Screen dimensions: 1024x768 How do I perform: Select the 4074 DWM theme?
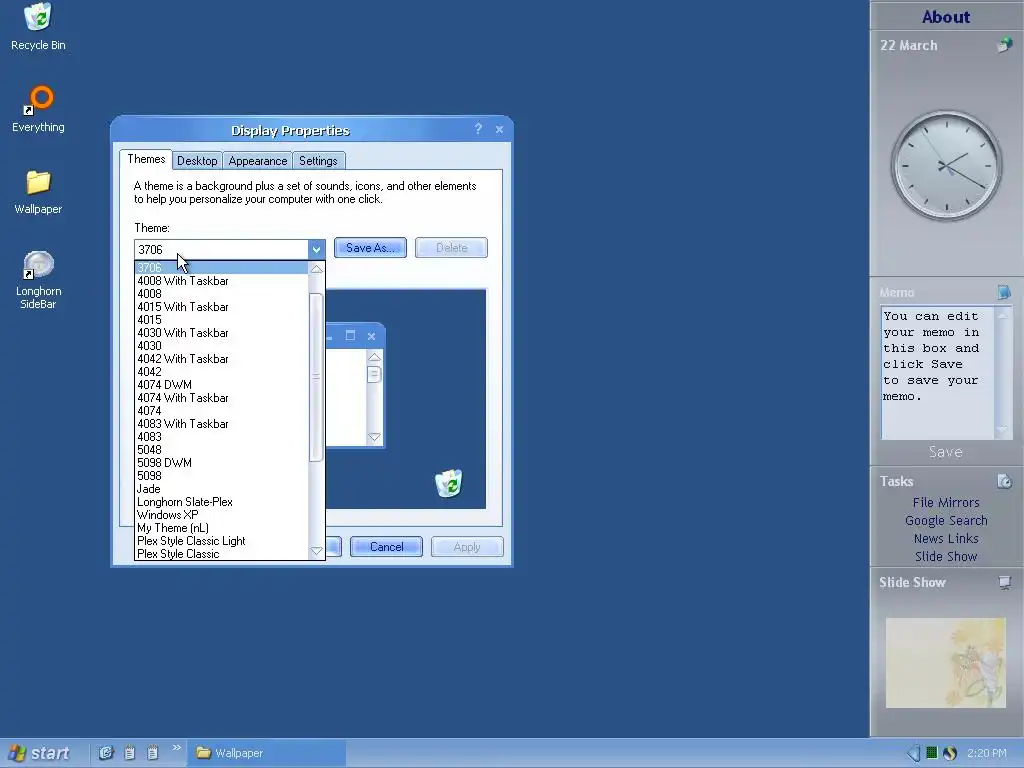pos(221,385)
